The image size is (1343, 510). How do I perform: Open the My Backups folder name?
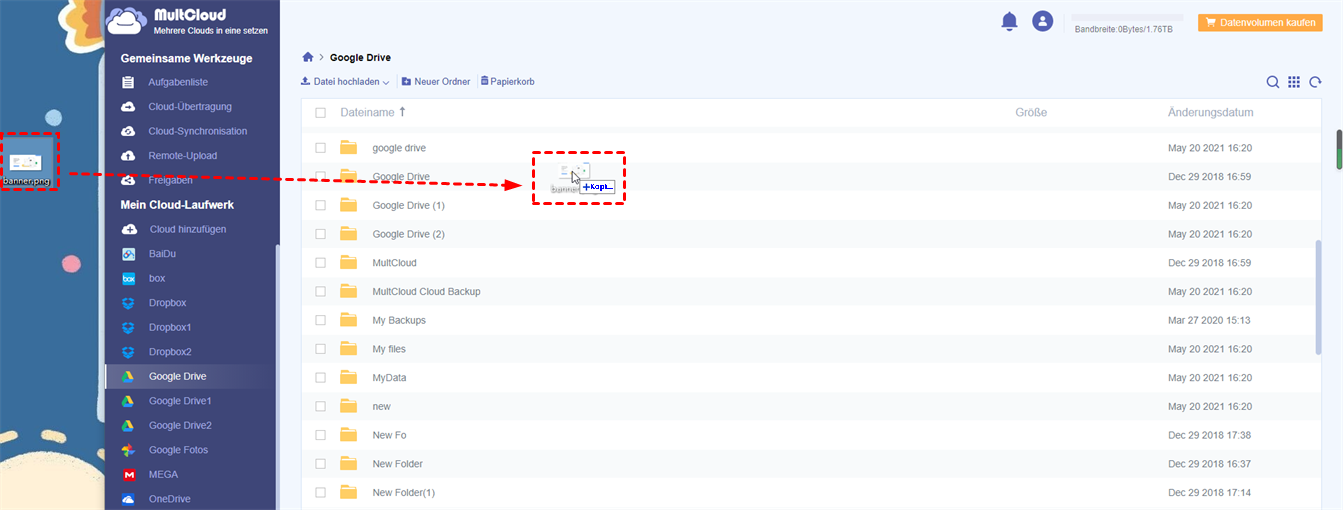399,320
